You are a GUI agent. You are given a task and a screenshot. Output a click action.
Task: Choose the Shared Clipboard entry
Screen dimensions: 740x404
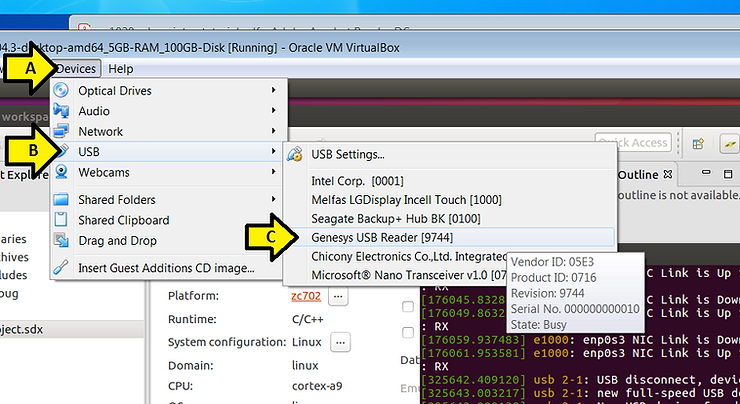click(168, 220)
